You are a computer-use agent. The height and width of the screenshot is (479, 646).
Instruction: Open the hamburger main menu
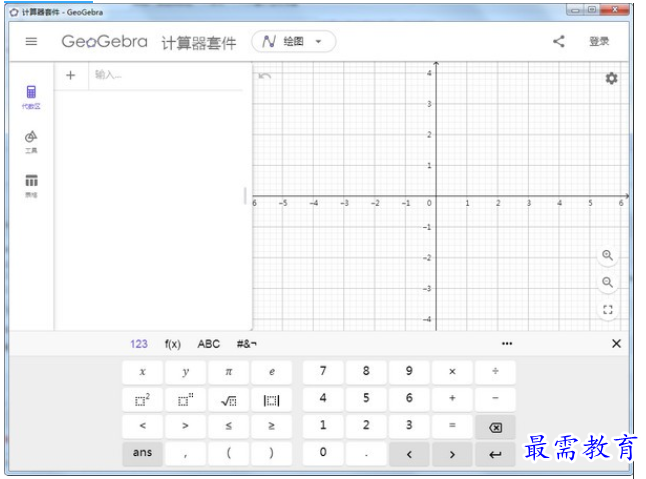click(x=31, y=42)
